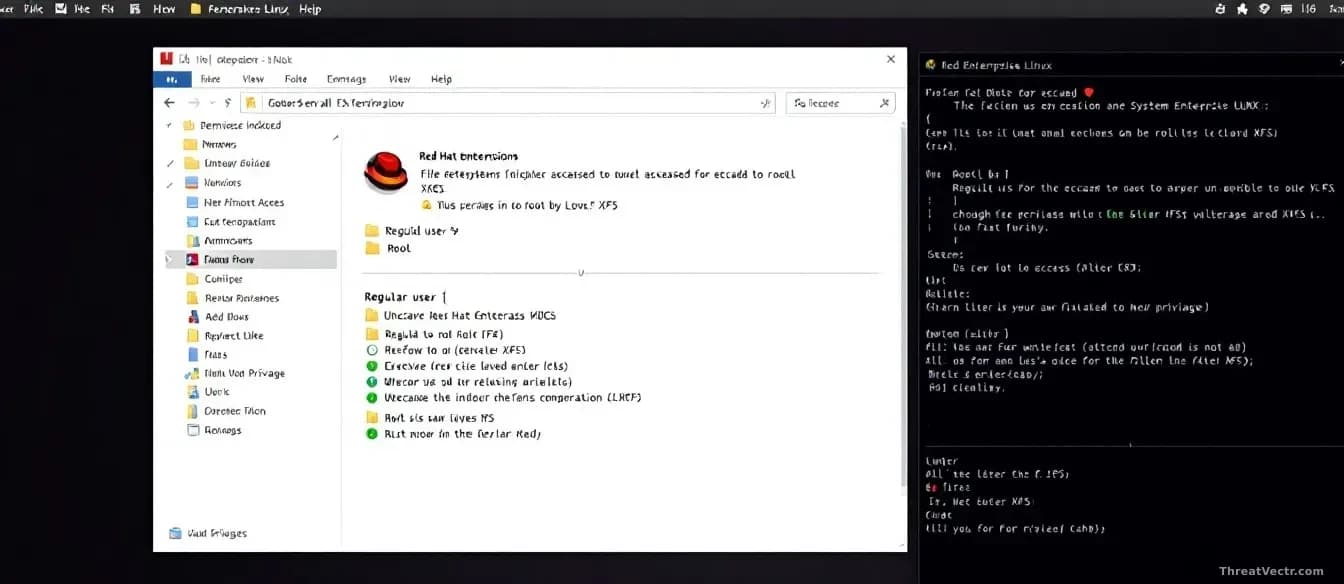Select the 'Ammoorts' sidebar folder
Screen dimensions: 1344x584
point(220,241)
